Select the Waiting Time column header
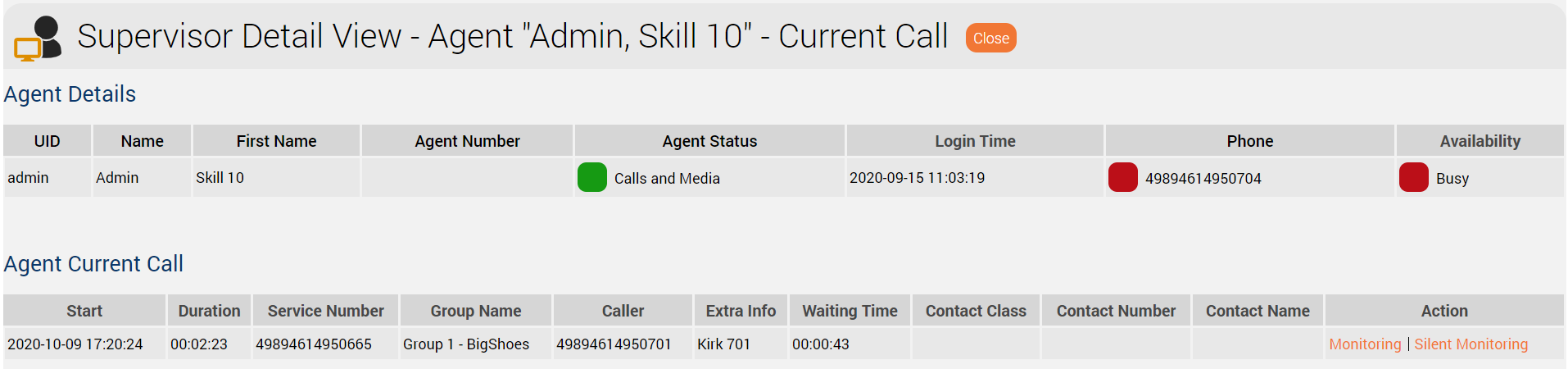1568x369 pixels. tap(850, 311)
